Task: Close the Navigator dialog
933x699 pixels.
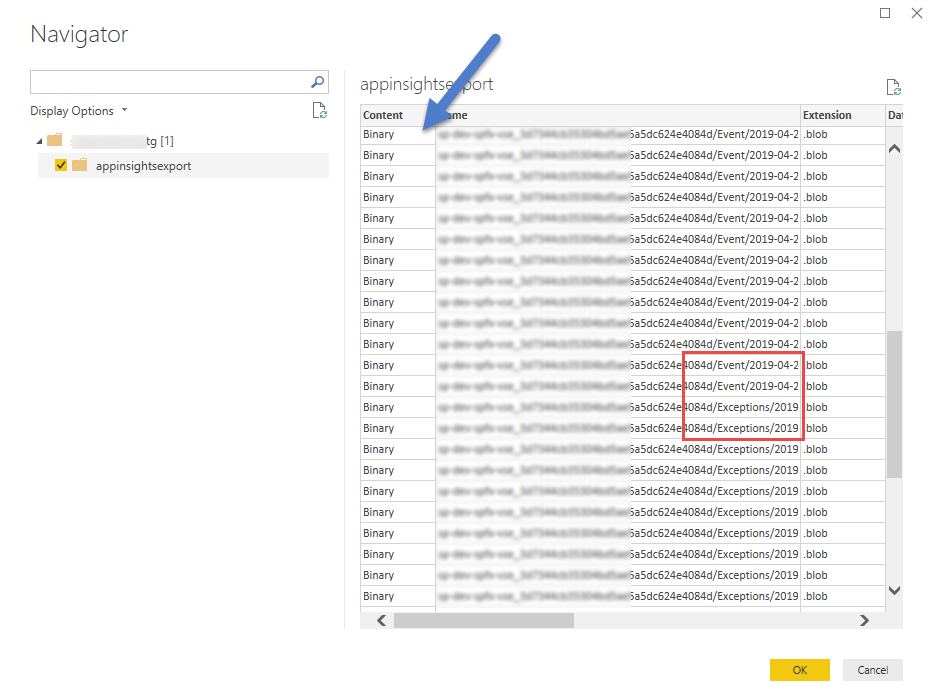Action: coord(917,13)
